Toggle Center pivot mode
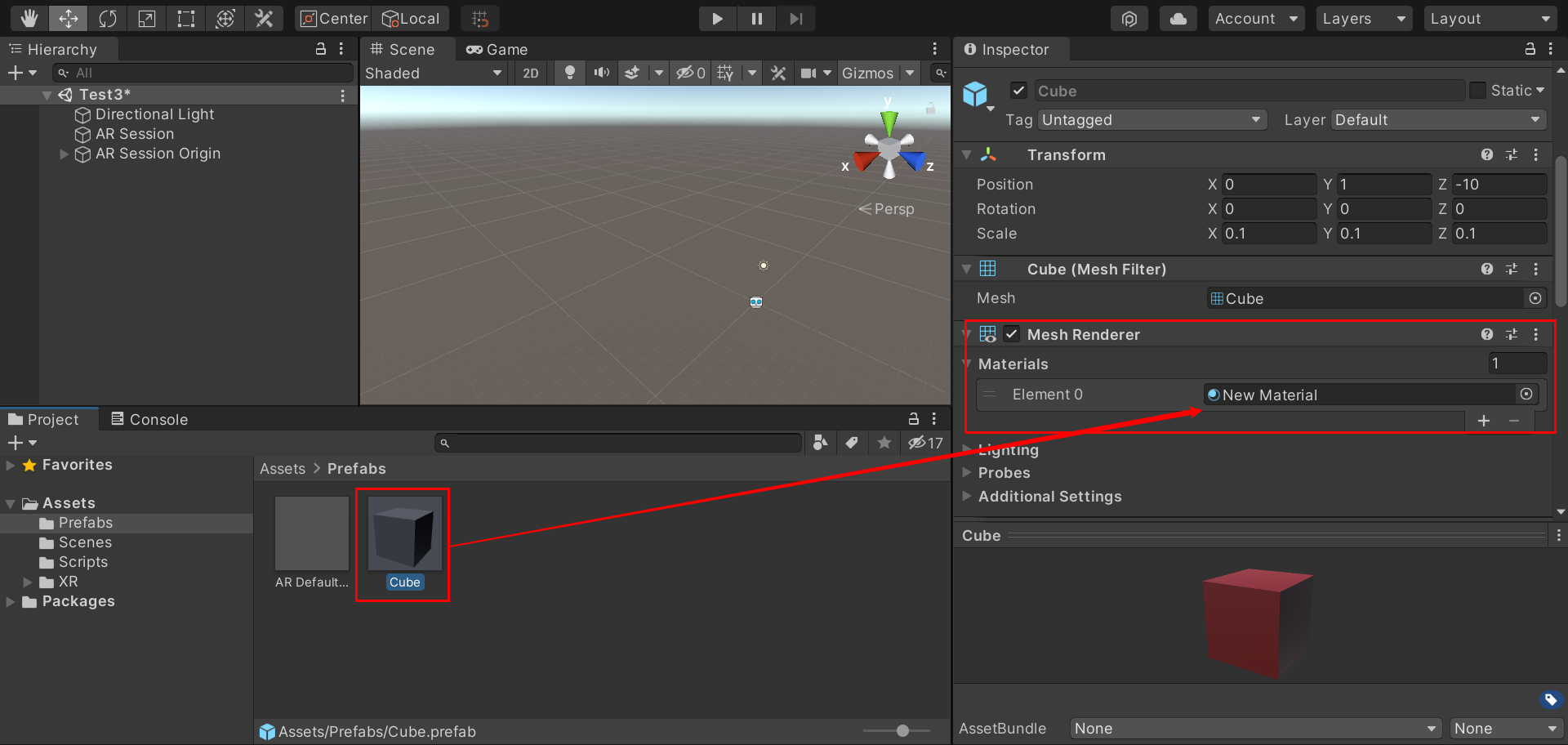The image size is (1568, 745). coord(333,18)
